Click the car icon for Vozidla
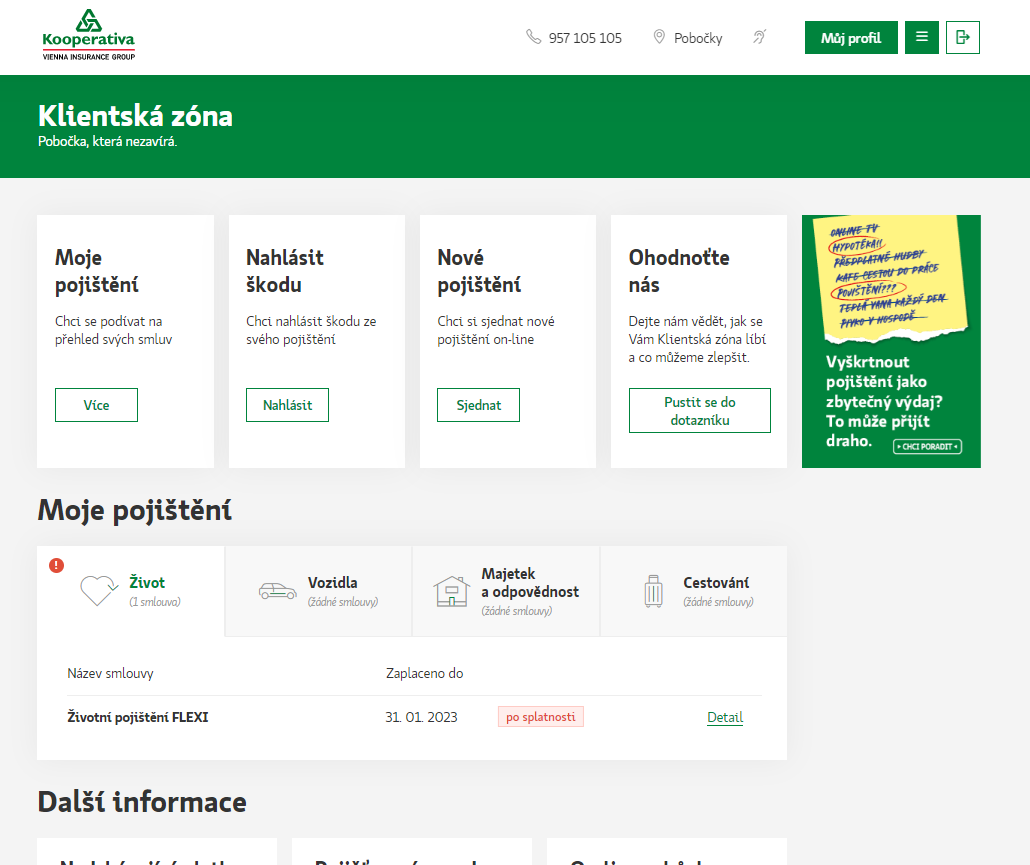 point(277,591)
